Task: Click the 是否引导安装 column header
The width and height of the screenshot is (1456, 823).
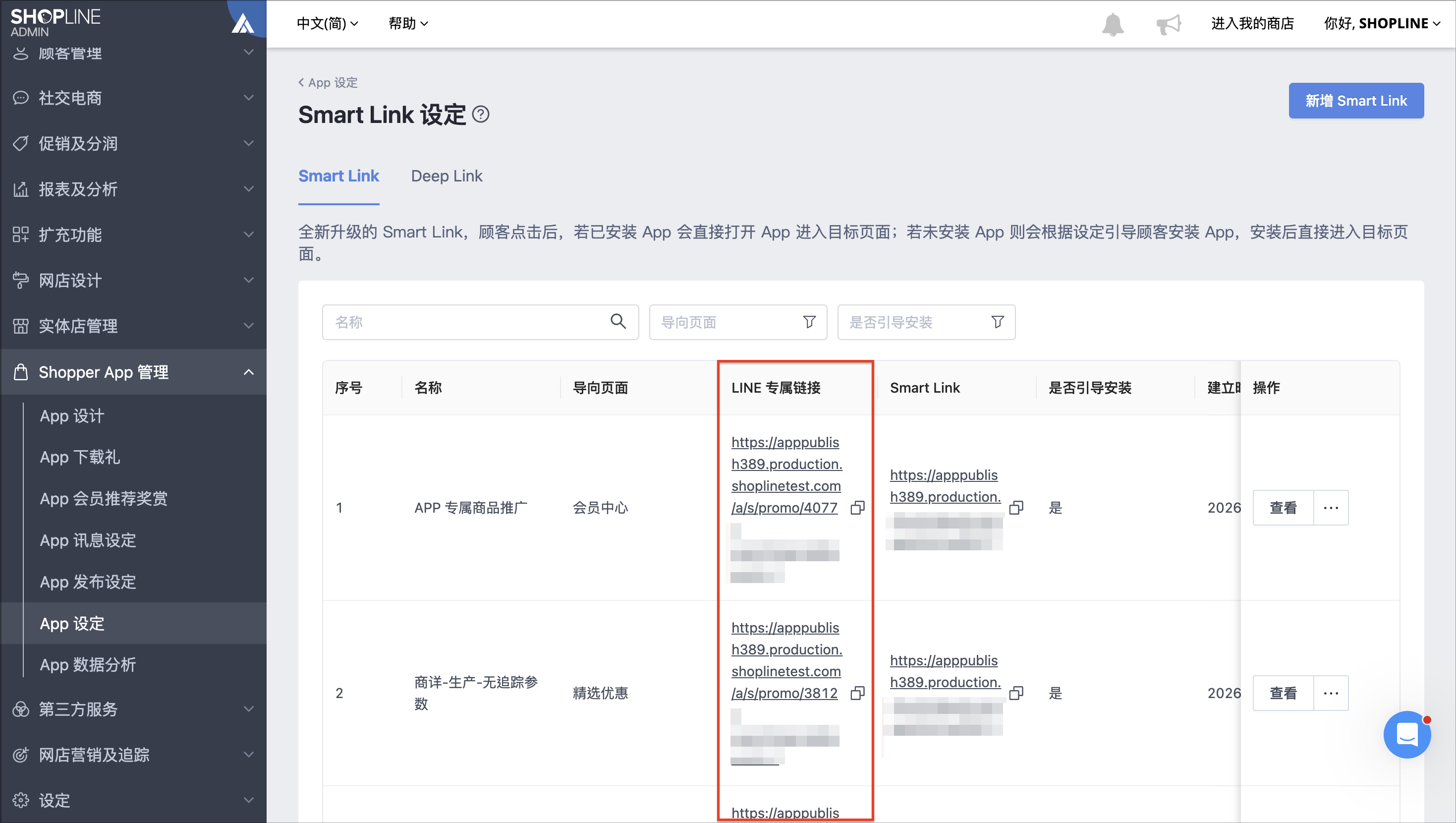Action: [1090, 388]
